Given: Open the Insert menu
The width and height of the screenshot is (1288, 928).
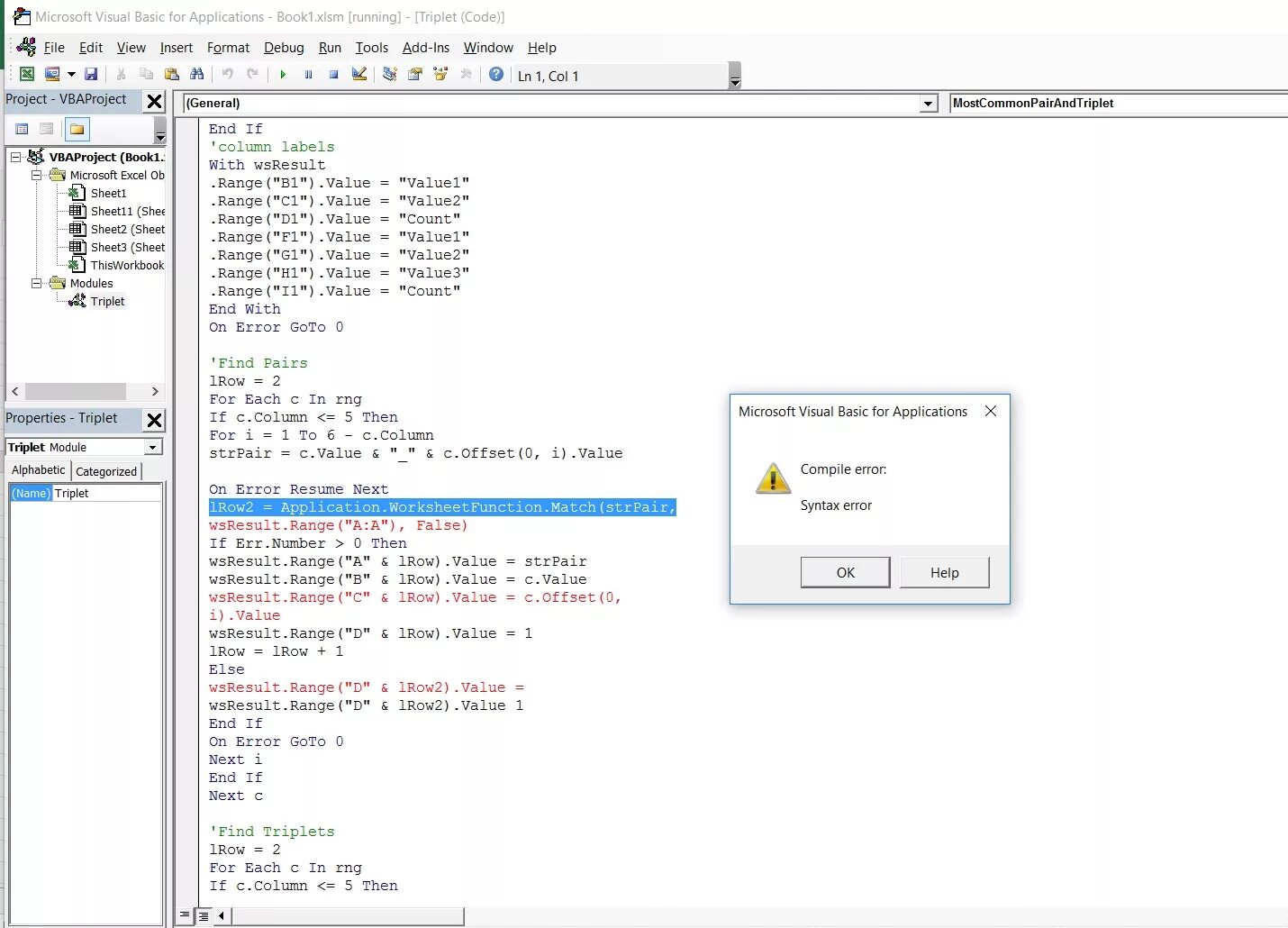Looking at the screenshot, I should pos(177,48).
